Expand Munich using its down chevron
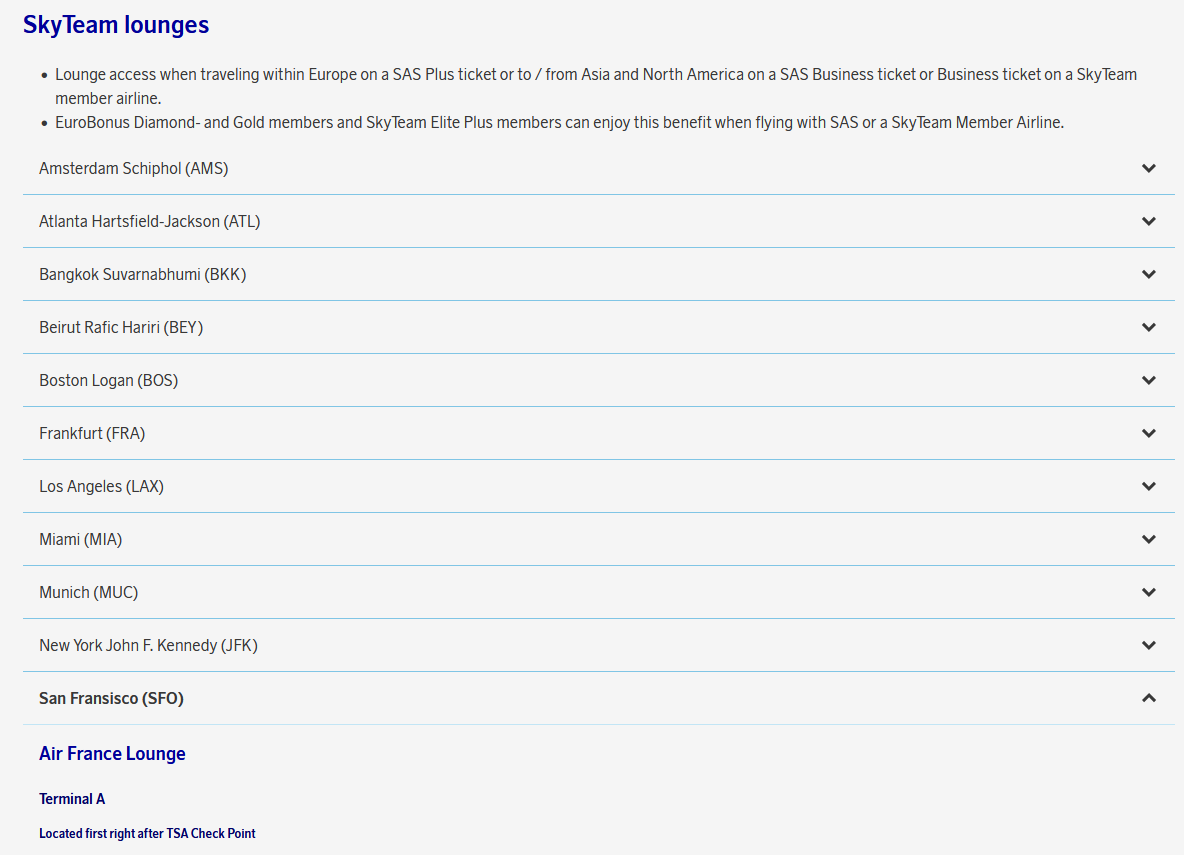The image size is (1184, 855). [1148, 593]
